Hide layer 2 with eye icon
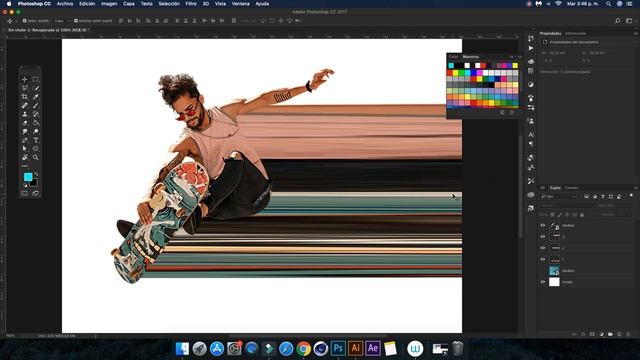The height and width of the screenshot is (360, 640). click(543, 248)
